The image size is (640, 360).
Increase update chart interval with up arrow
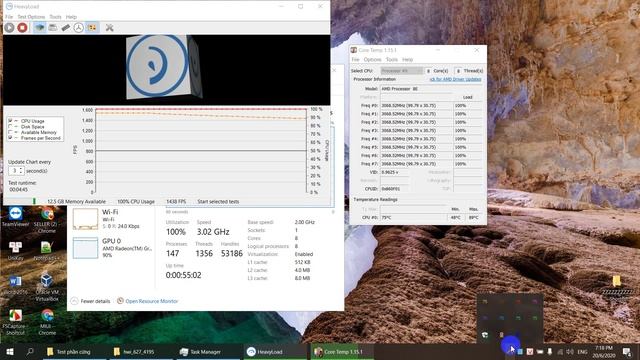(21, 169)
